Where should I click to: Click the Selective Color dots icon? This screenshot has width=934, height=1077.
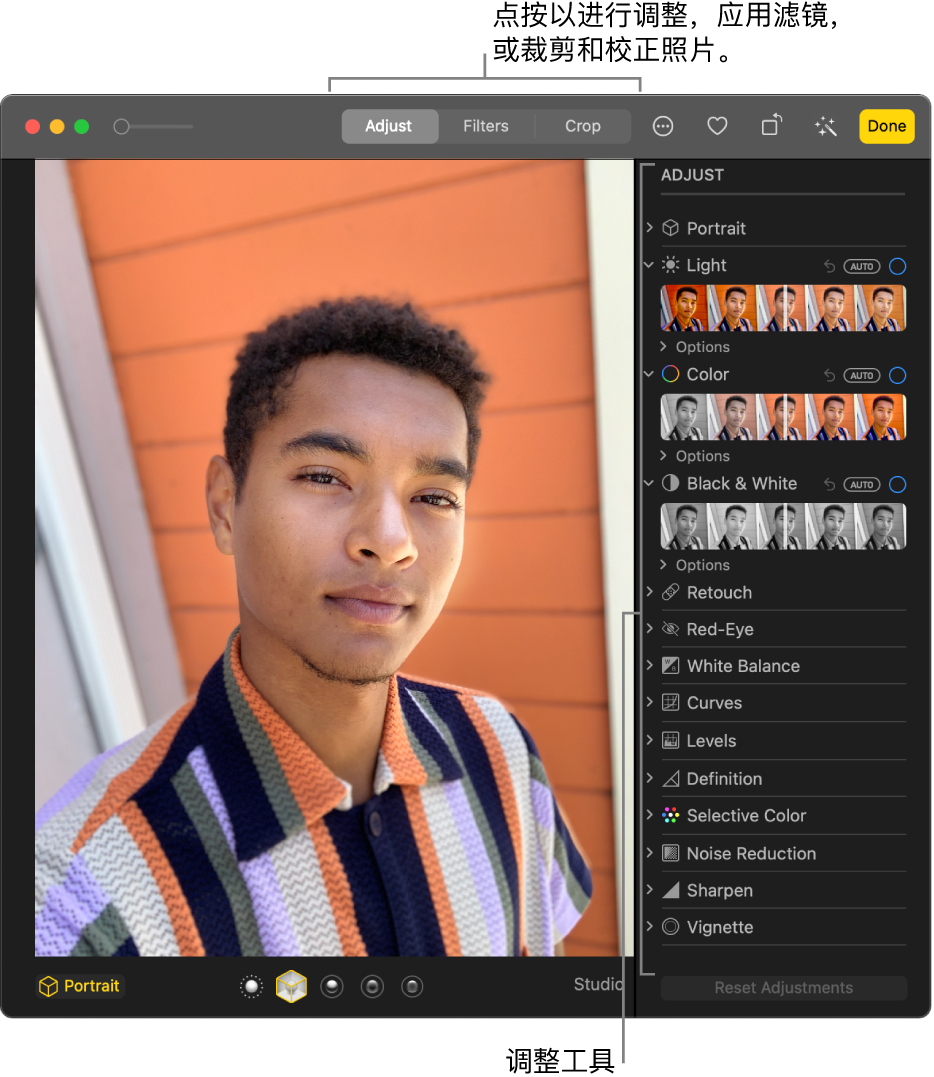coord(670,815)
